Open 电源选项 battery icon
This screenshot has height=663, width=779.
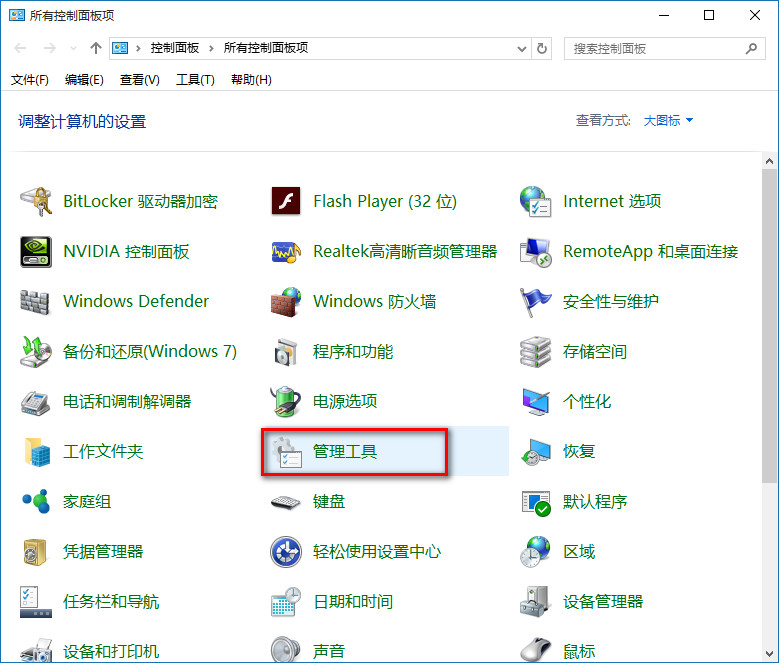click(x=286, y=401)
